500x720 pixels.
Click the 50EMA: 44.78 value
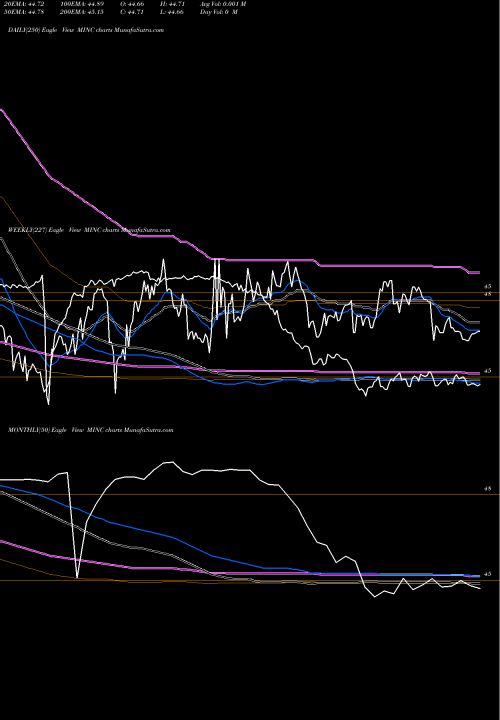tap(24, 12)
